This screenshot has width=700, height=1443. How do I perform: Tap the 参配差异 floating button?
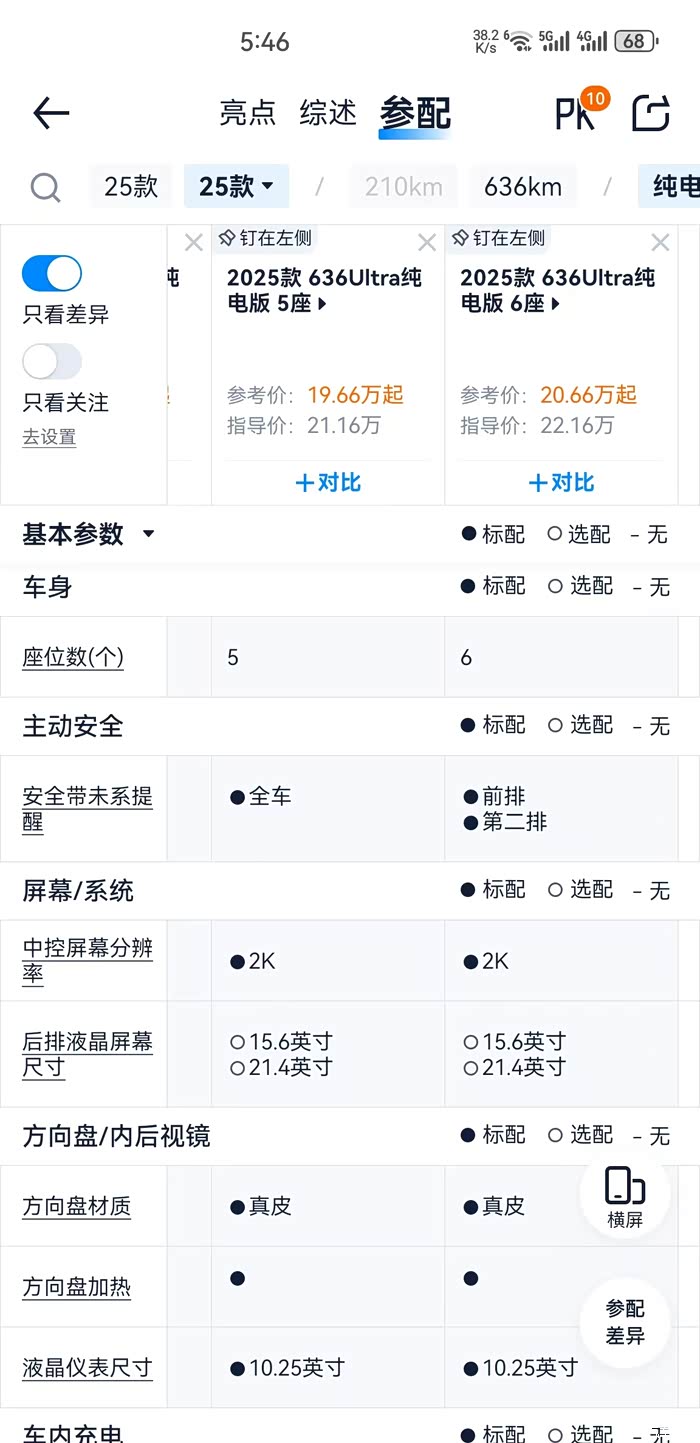tap(625, 1322)
